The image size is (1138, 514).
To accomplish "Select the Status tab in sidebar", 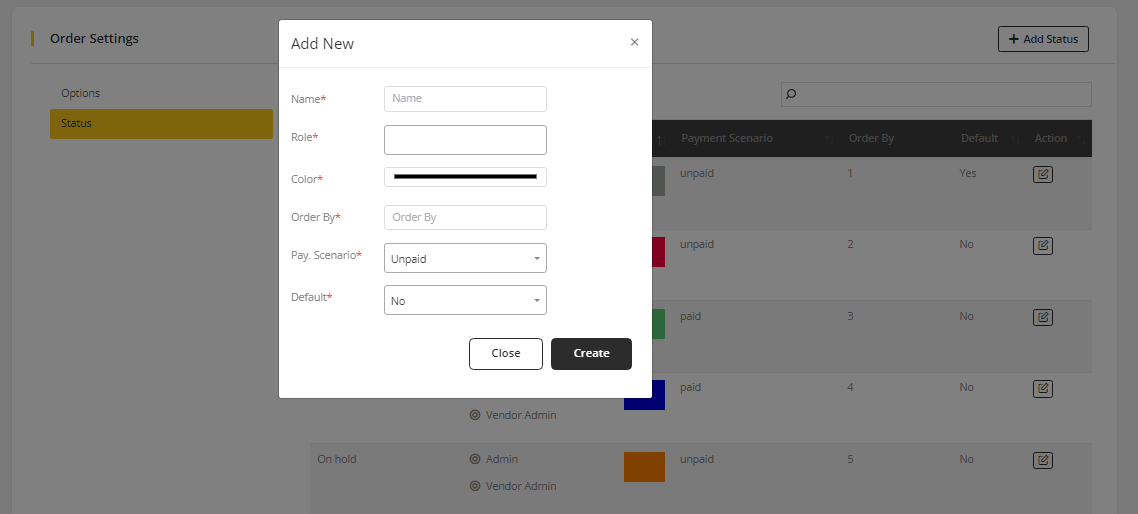I will point(160,124).
